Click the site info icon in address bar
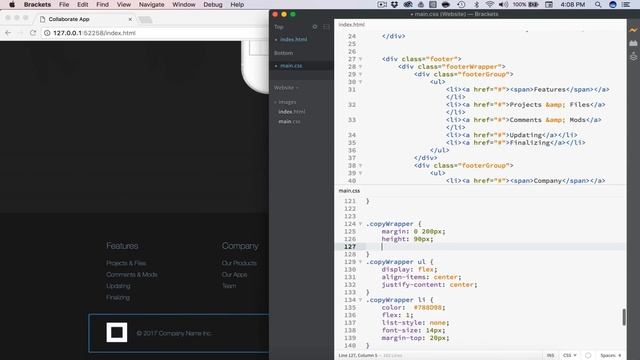640x360 pixels. (47, 33)
